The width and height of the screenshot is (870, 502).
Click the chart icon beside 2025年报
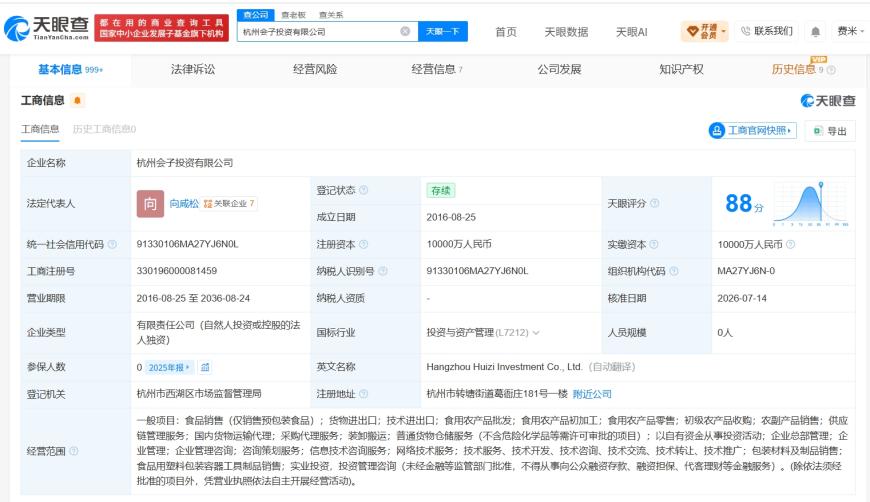click(205, 367)
